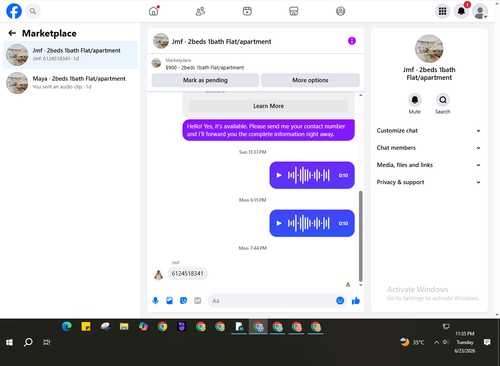Open the Jmf conversation in the list
Image resolution: width=500 pixels, height=366 pixels.
pos(70,55)
